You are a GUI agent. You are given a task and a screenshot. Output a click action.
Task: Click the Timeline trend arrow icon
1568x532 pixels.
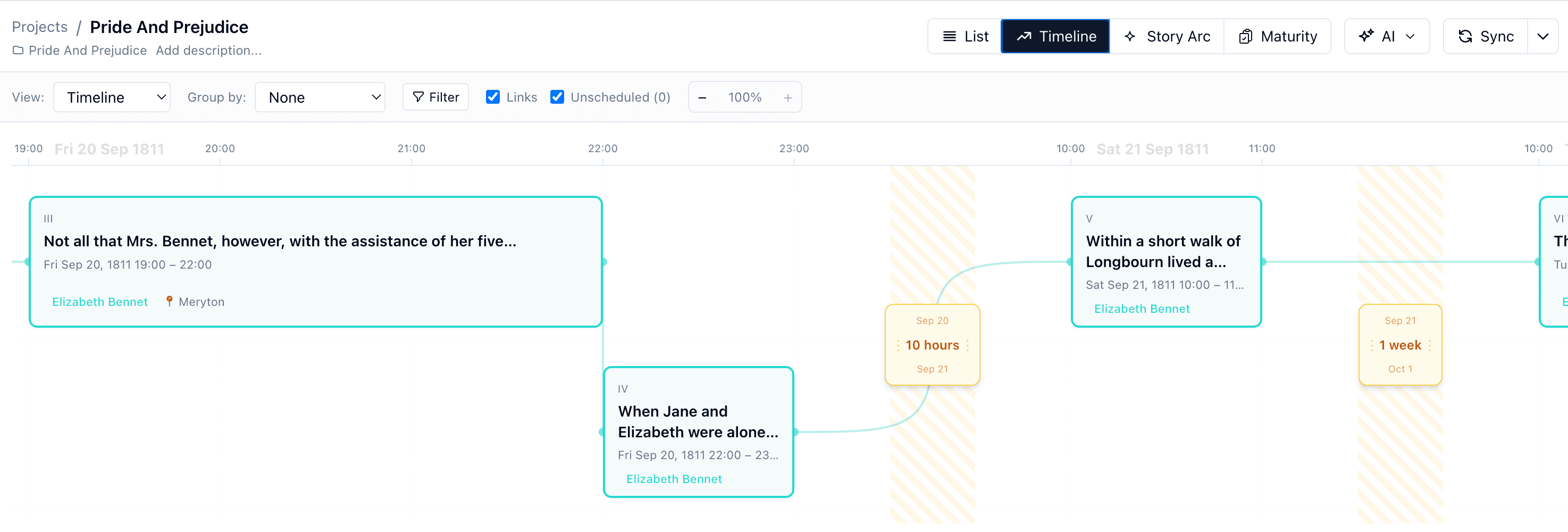(1024, 37)
